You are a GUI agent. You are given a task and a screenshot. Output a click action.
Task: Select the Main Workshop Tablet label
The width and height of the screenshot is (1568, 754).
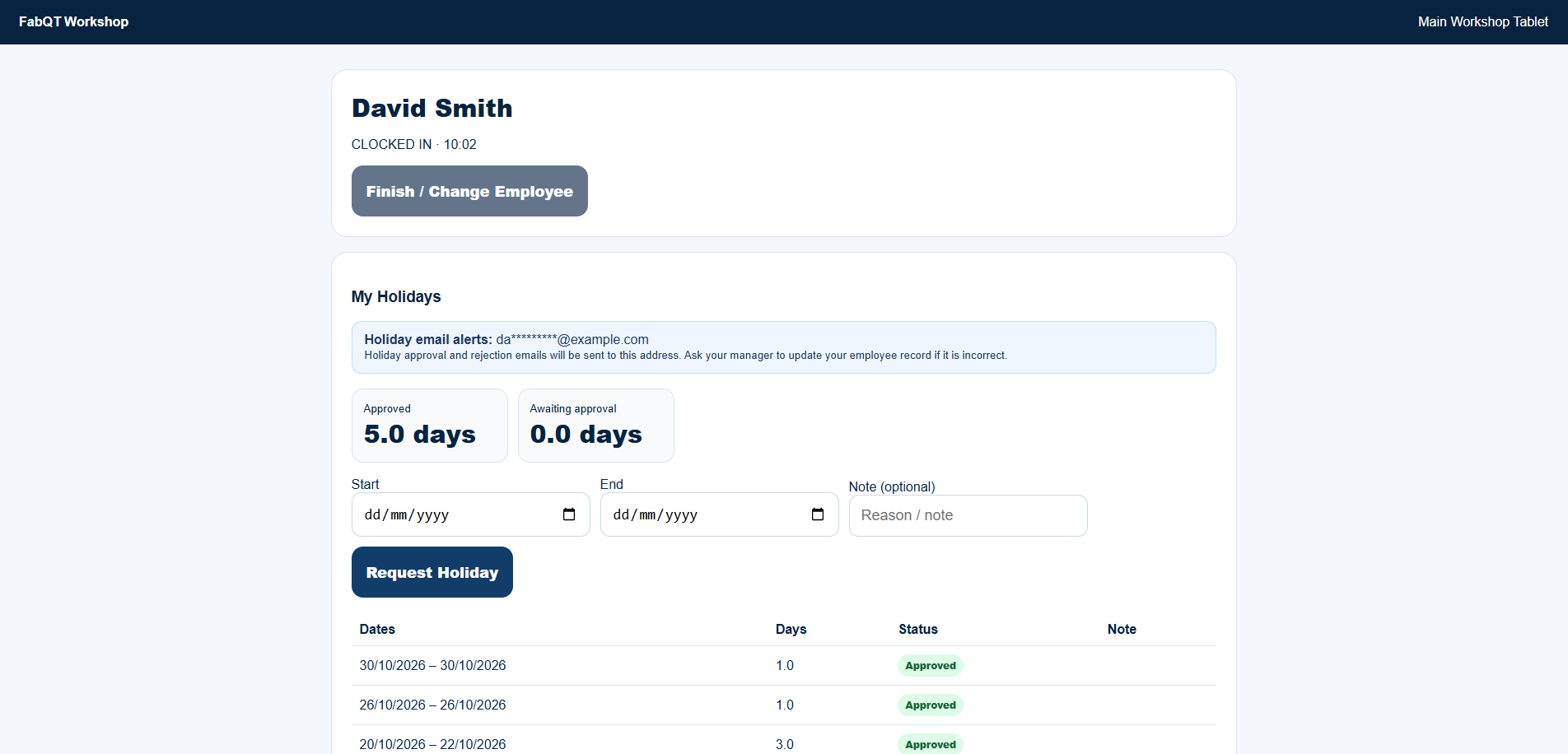click(1482, 21)
